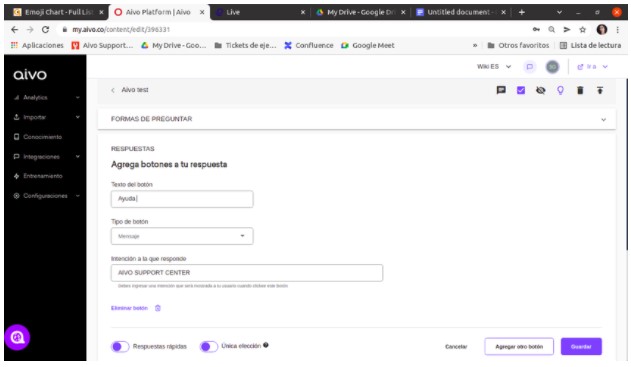The height and width of the screenshot is (367, 631).
Task: Open Aplicaciones bookmark
Action: tap(37, 45)
